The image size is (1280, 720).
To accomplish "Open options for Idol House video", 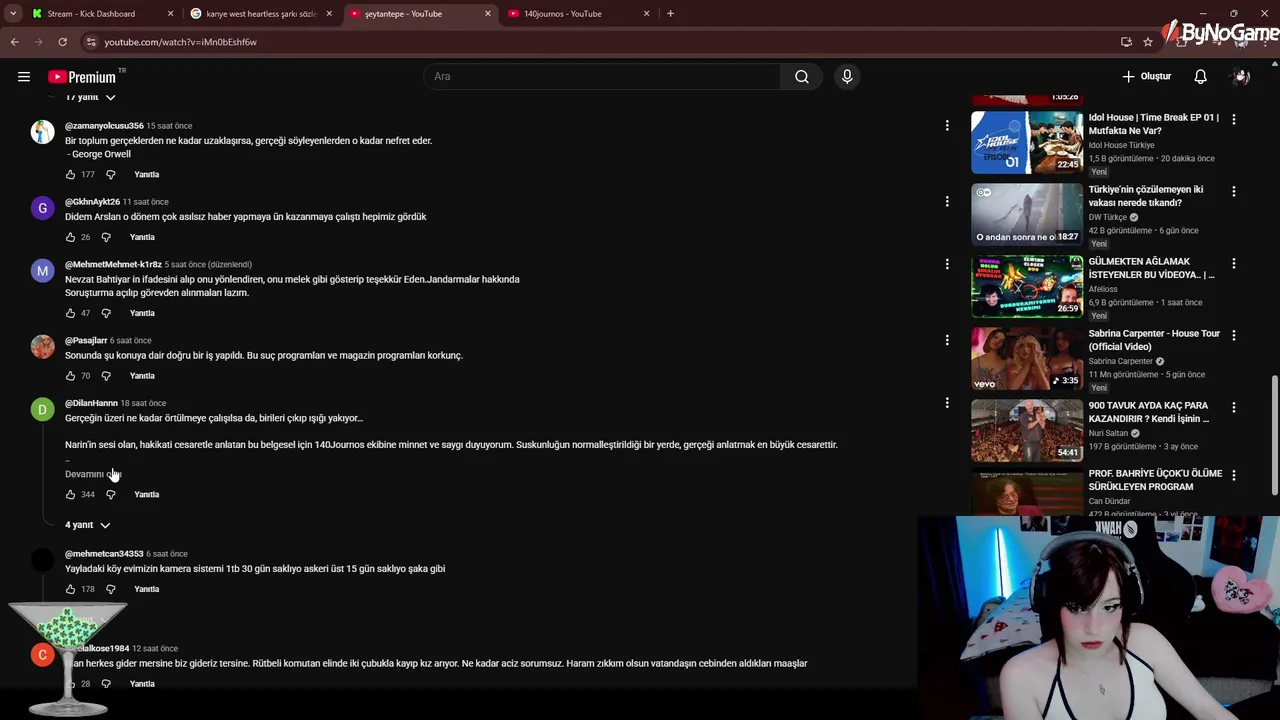I will (x=1233, y=119).
